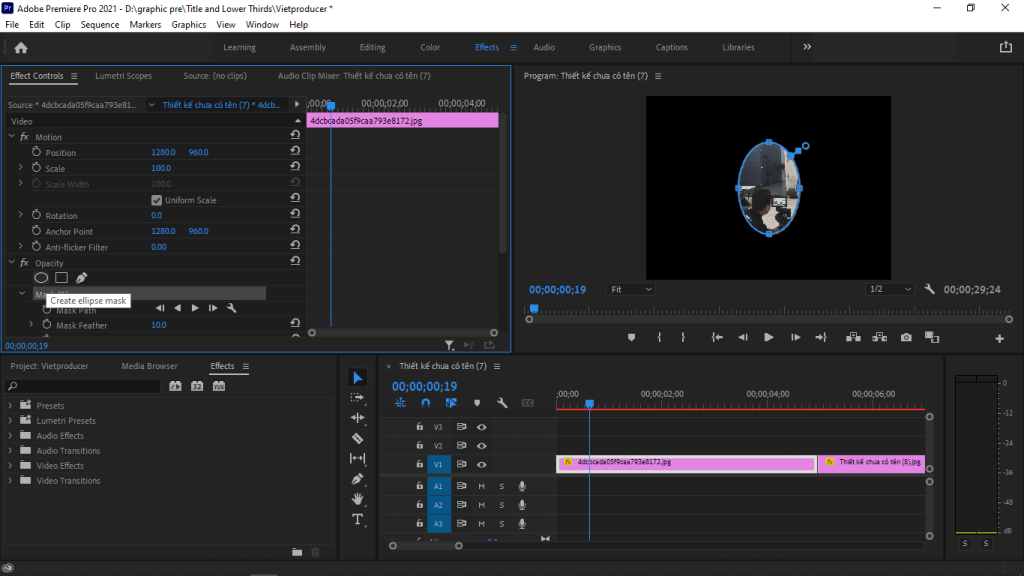Reset the Scale parameter with its reset arrow
Viewport: 1024px width, 576px height.
[294, 168]
